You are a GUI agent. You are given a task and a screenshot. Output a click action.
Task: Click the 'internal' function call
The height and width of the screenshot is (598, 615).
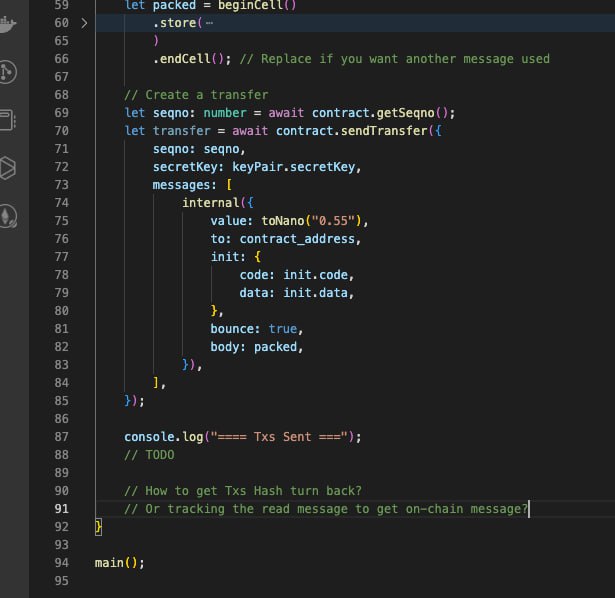pyautogui.click(x=211, y=203)
